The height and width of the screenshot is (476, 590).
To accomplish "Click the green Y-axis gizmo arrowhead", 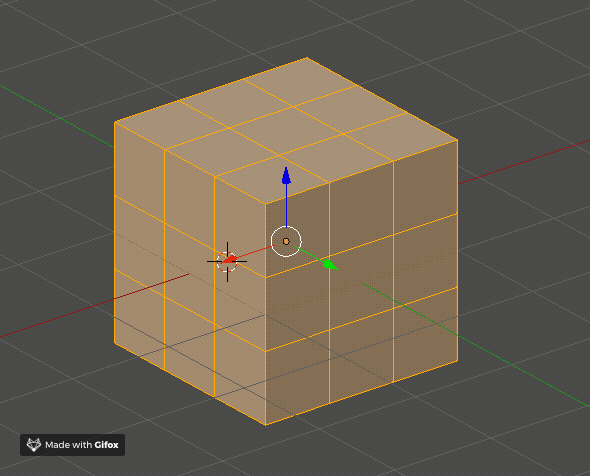I will [330, 265].
